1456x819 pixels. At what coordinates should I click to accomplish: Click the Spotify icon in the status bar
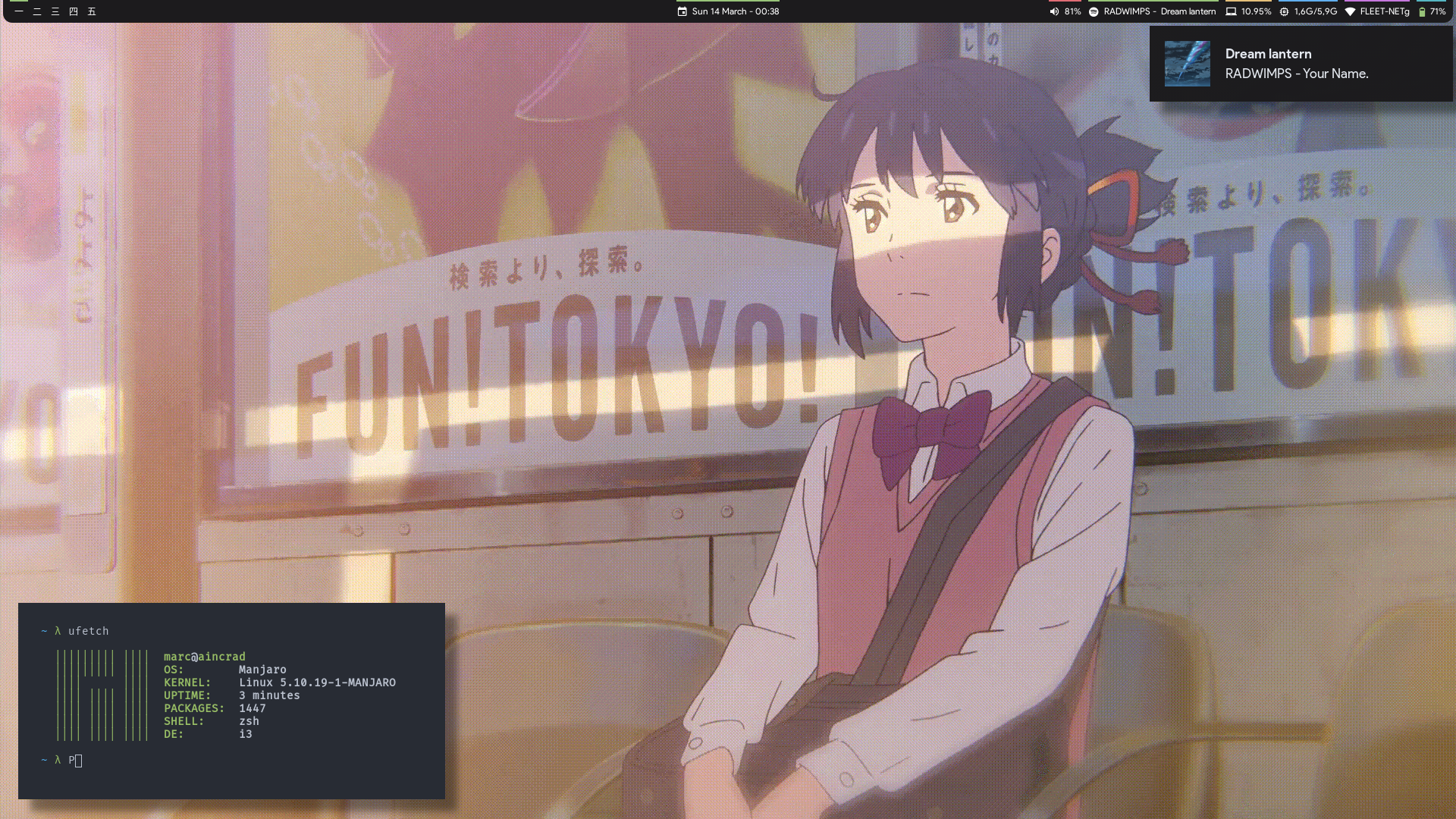[1094, 11]
